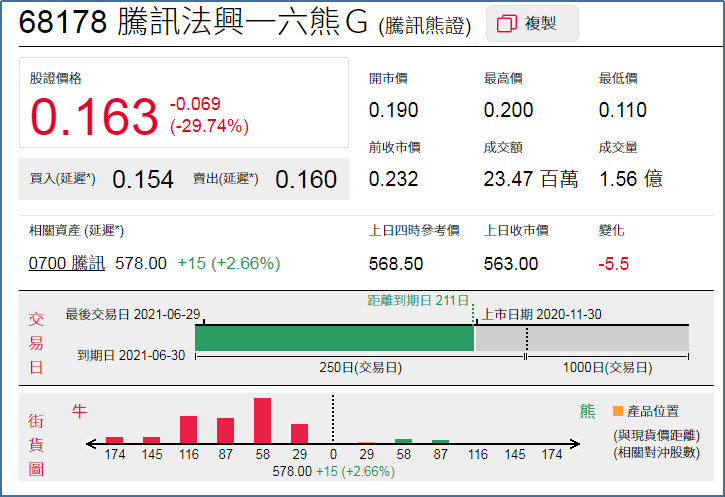
Task: Click the 產品位置 legend label
Action: pos(653,411)
